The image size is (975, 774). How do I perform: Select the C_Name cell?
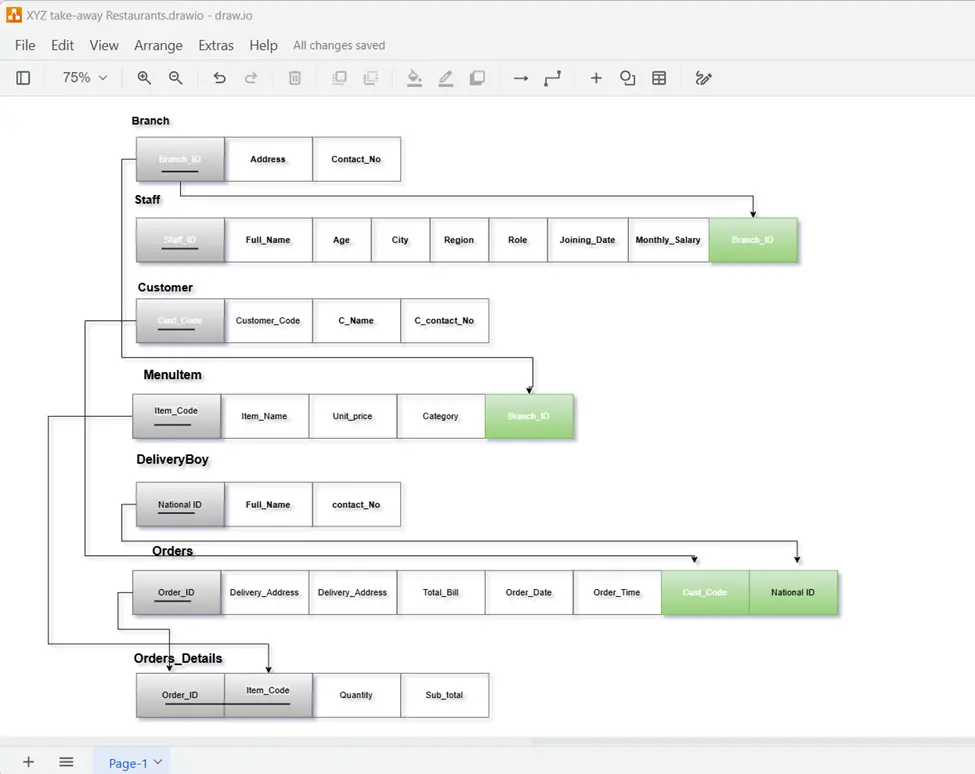(x=356, y=321)
